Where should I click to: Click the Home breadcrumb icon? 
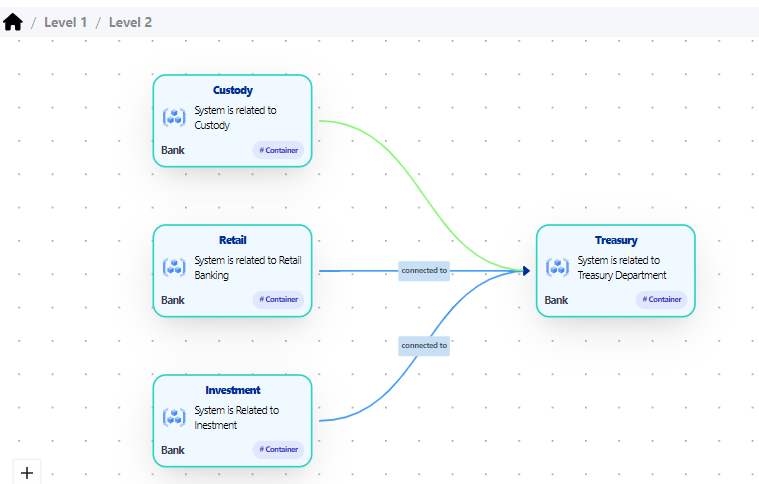[13, 22]
